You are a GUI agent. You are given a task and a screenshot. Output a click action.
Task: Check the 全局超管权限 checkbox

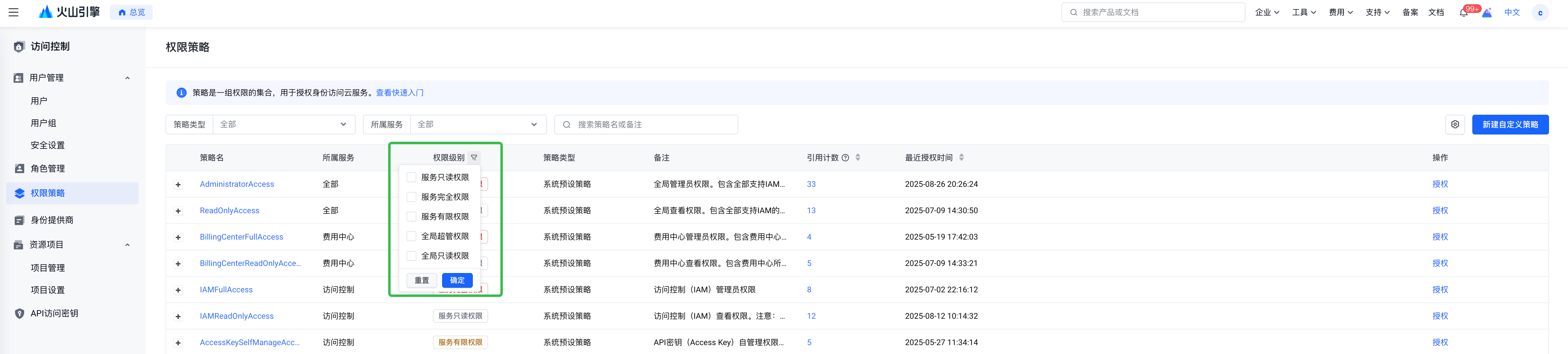pyautogui.click(x=411, y=237)
